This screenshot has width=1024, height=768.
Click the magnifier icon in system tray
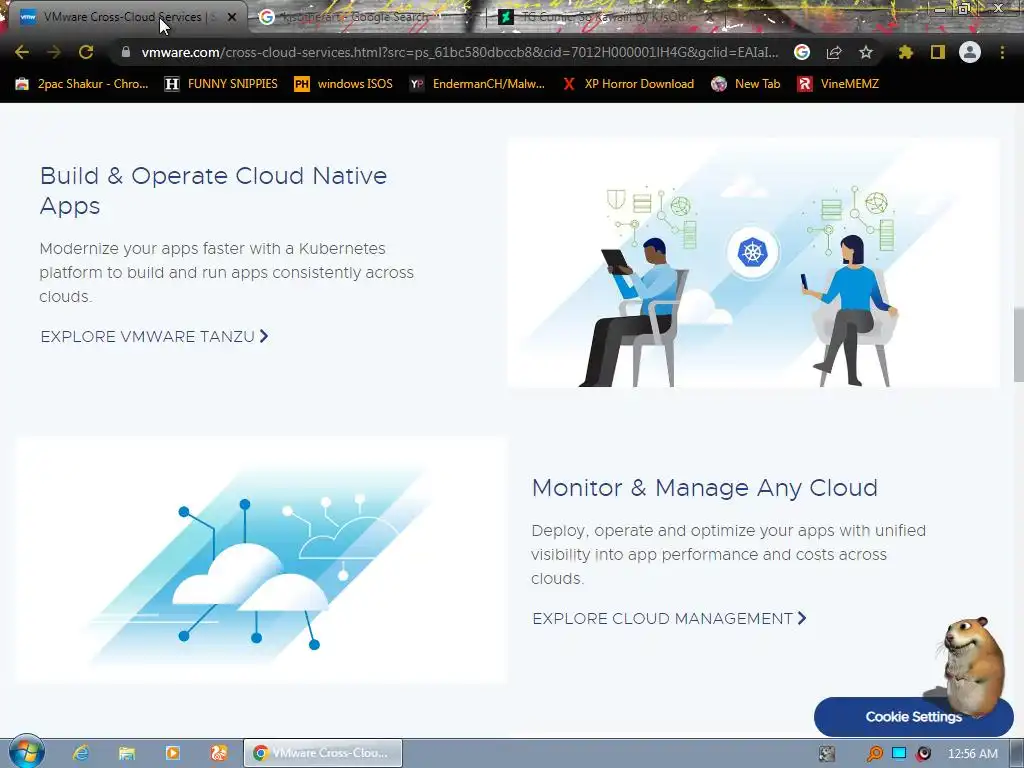pyautogui.click(x=874, y=754)
